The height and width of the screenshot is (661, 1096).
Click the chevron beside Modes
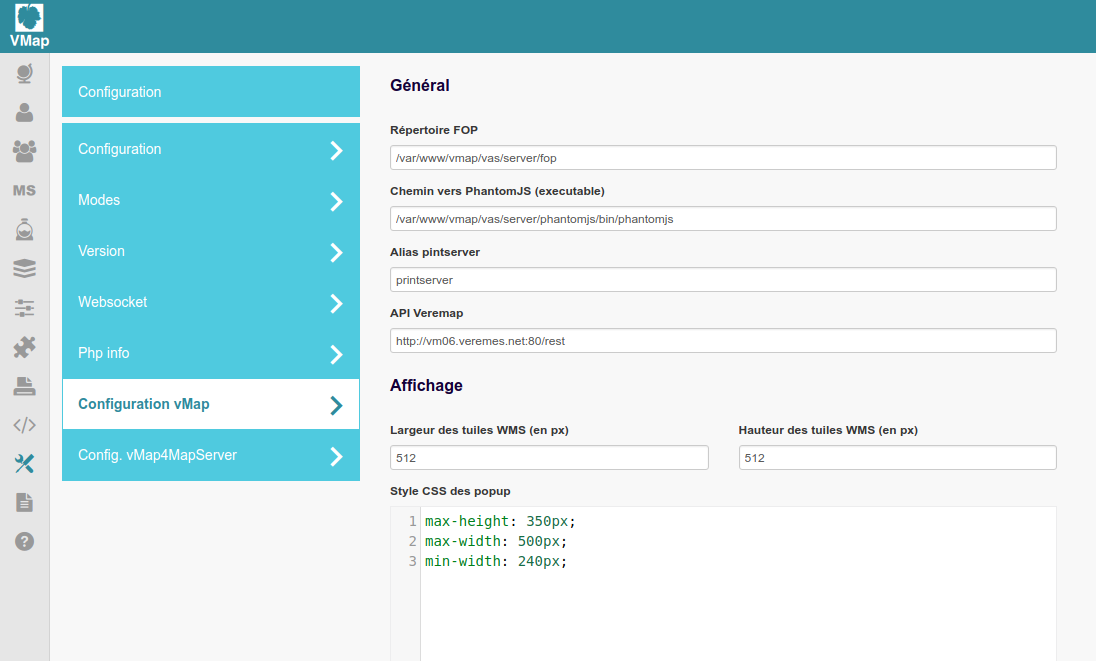[x=336, y=201]
